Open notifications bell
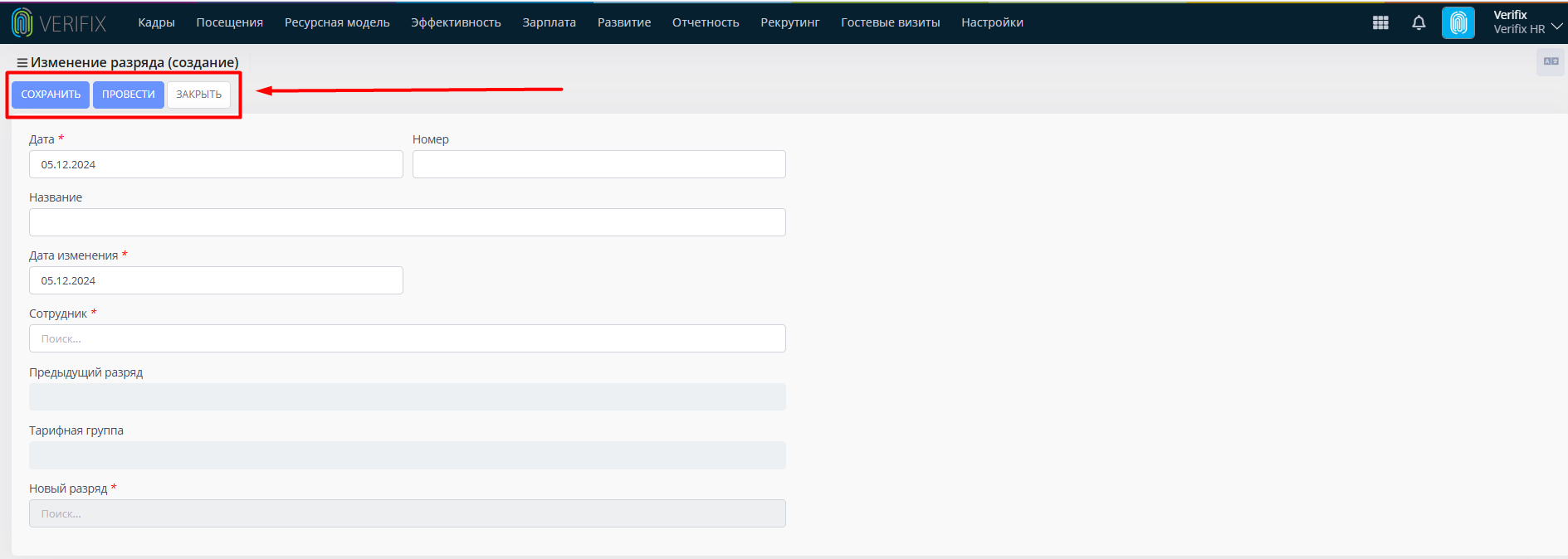 coord(1419,23)
